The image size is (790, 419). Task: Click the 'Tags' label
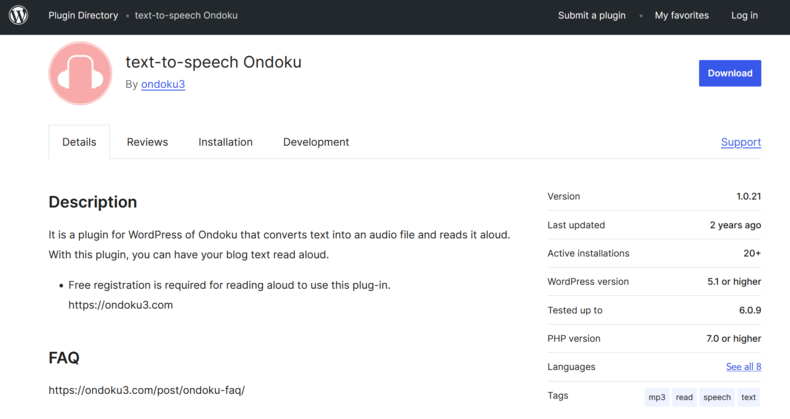coord(558,395)
